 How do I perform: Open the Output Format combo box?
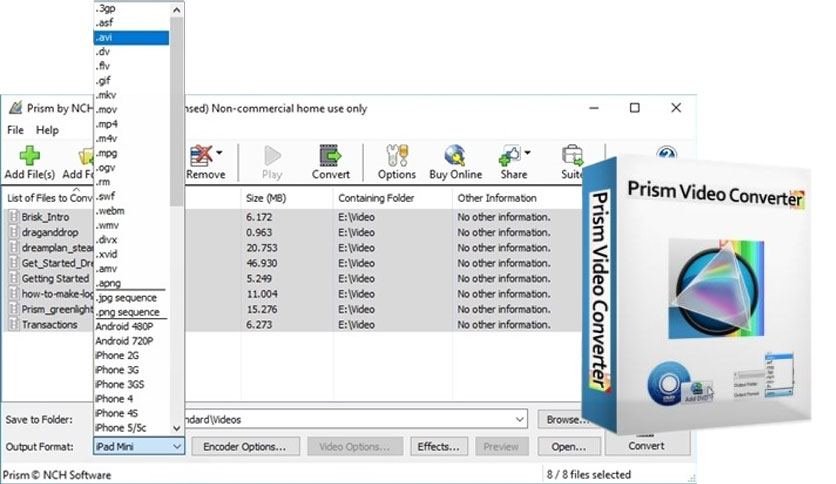(139, 446)
